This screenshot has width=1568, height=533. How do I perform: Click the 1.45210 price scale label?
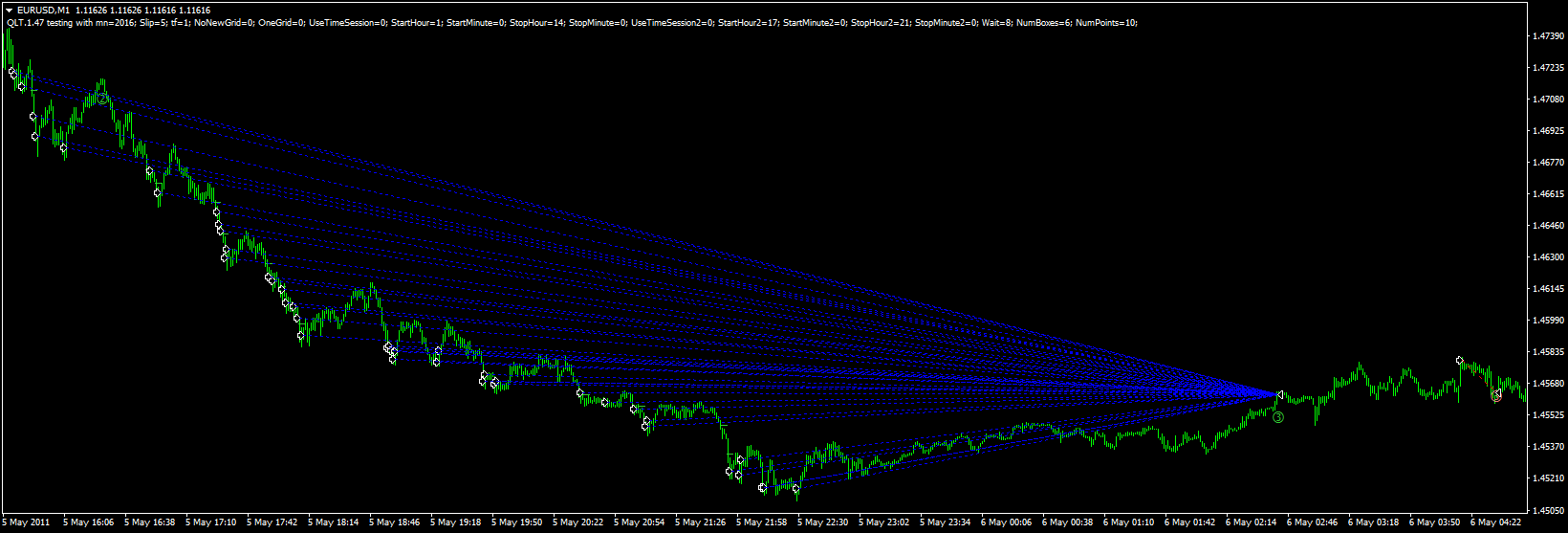point(1548,478)
